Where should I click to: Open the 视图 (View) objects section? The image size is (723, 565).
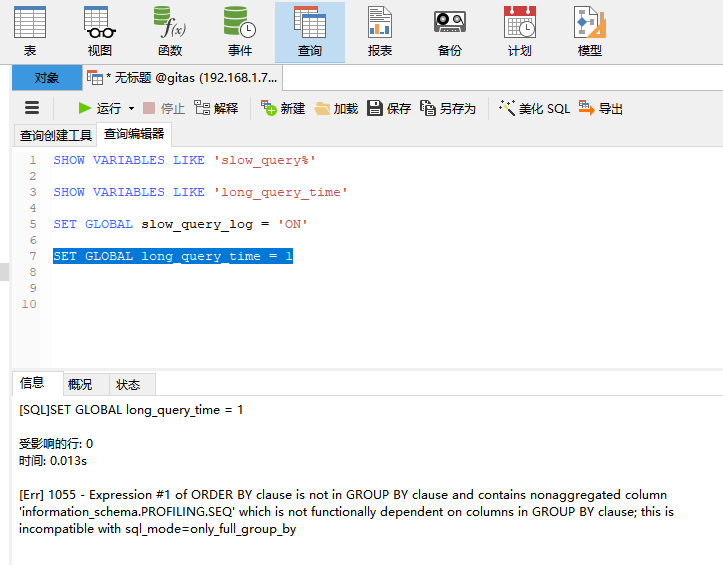[x=100, y=32]
